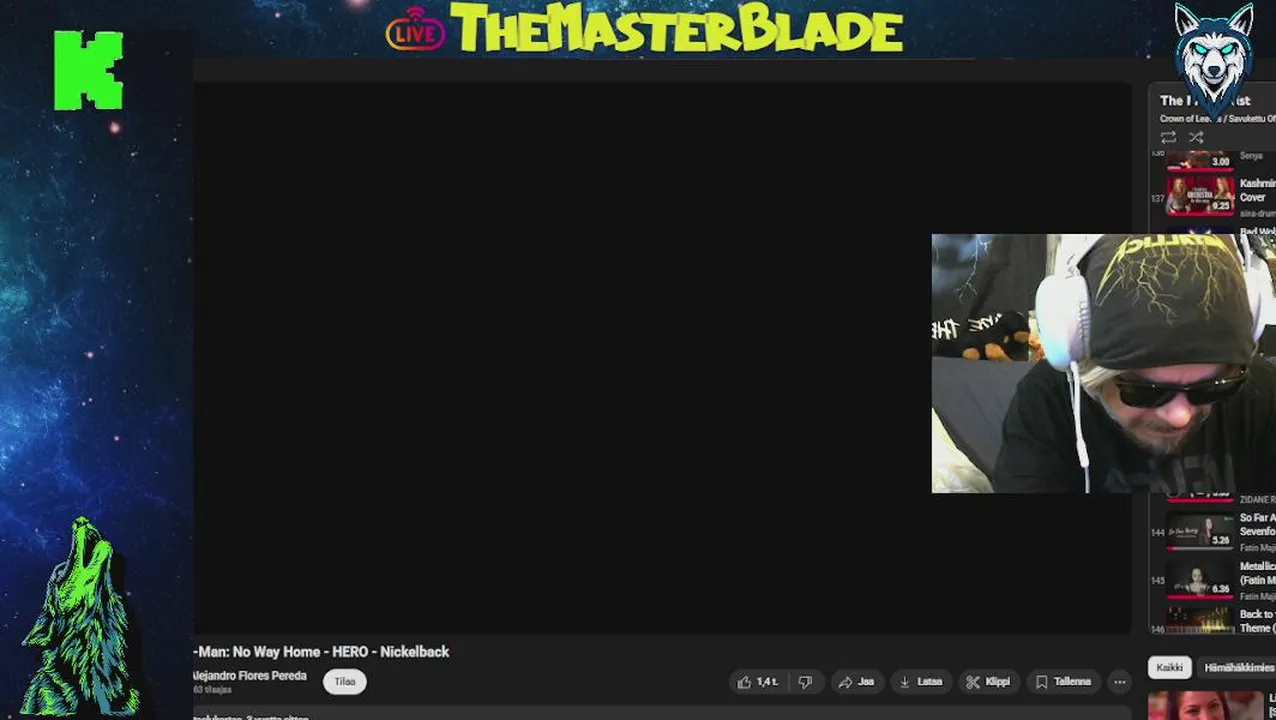Click the black video player area

[x=662, y=356]
